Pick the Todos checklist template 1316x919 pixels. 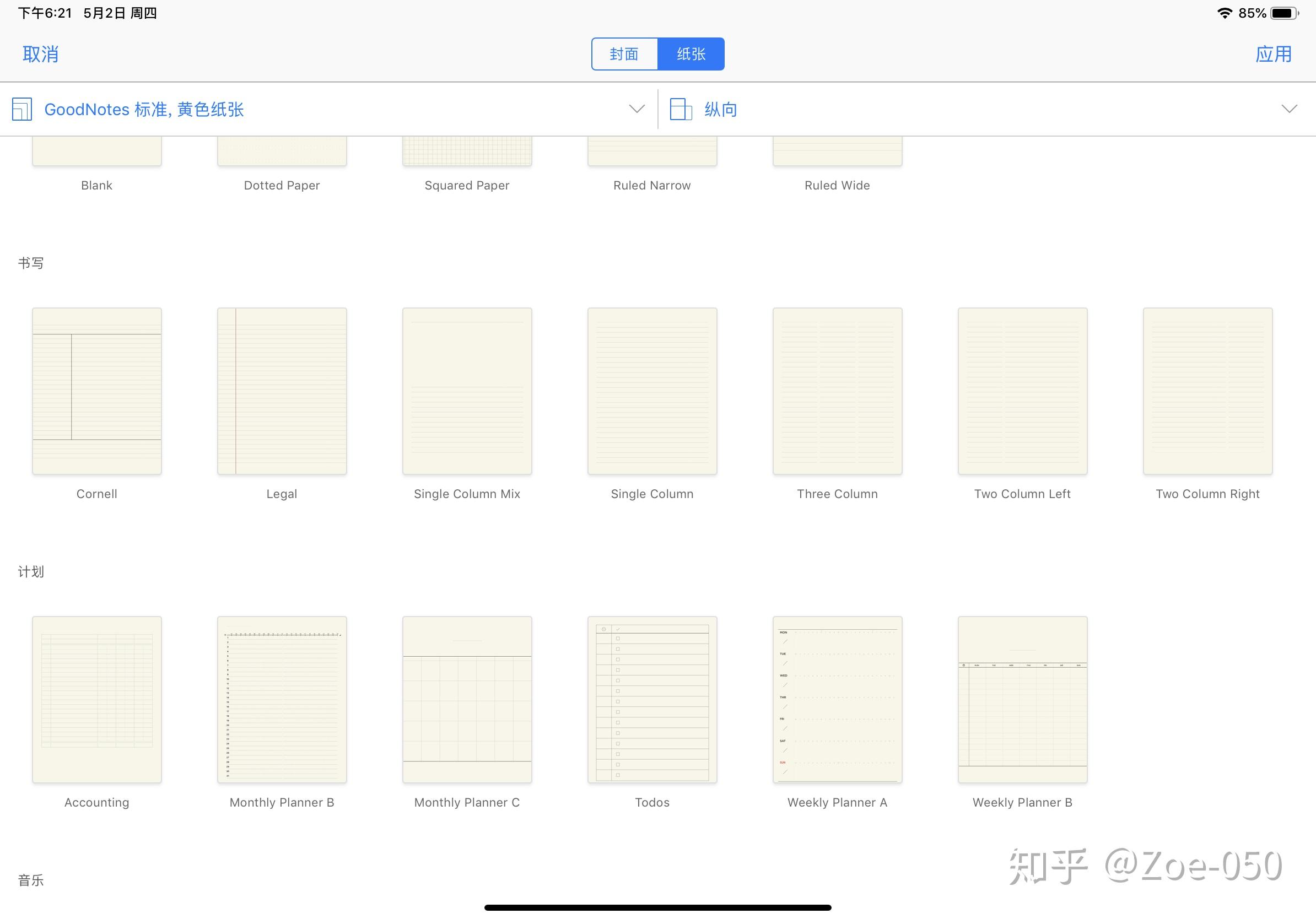(x=652, y=700)
